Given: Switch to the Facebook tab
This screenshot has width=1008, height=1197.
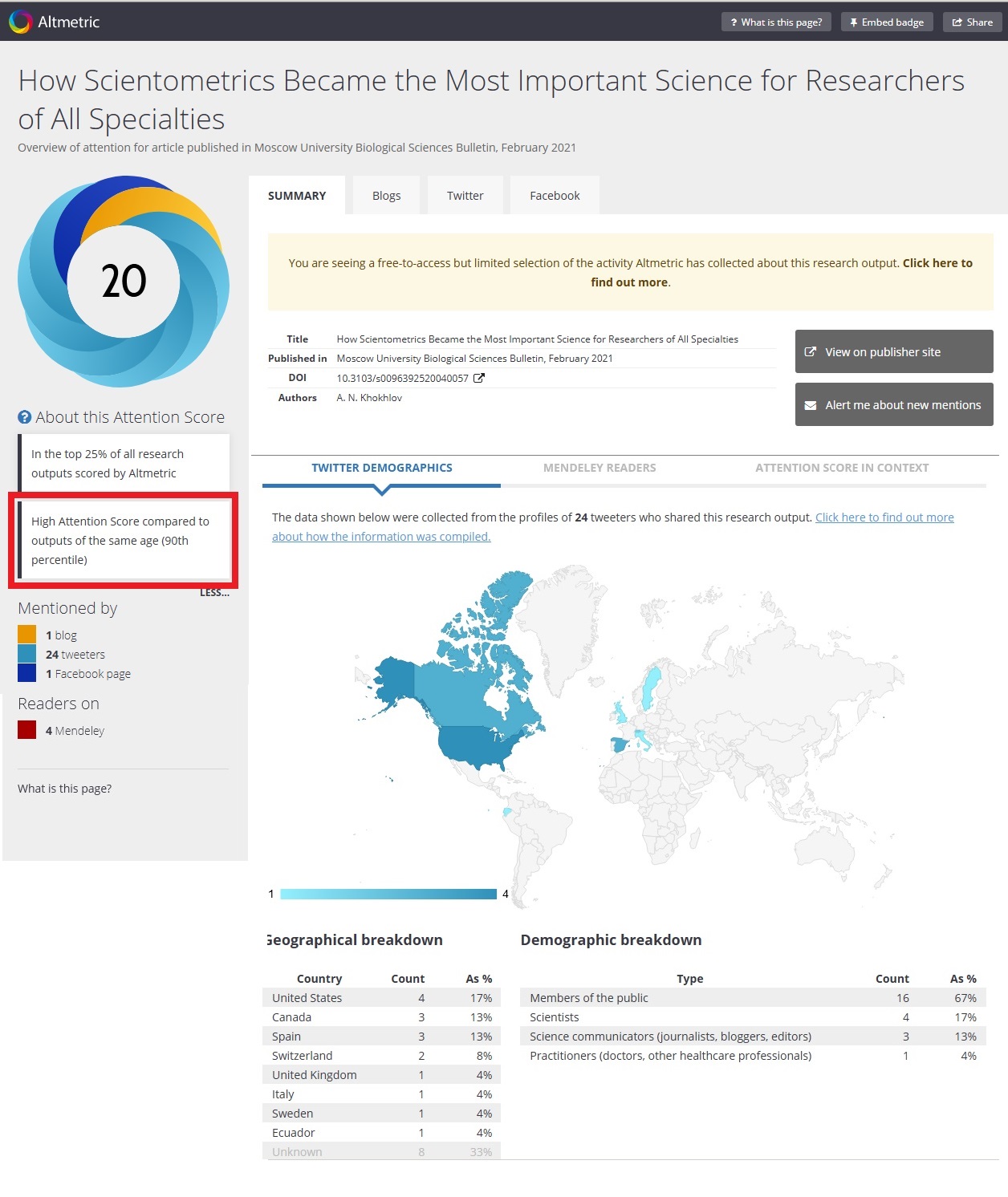Looking at the screenshot, I should point(555,196).
